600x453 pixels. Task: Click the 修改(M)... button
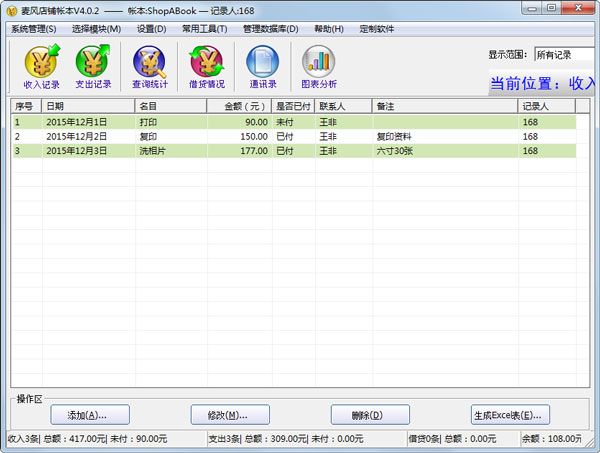230,415
